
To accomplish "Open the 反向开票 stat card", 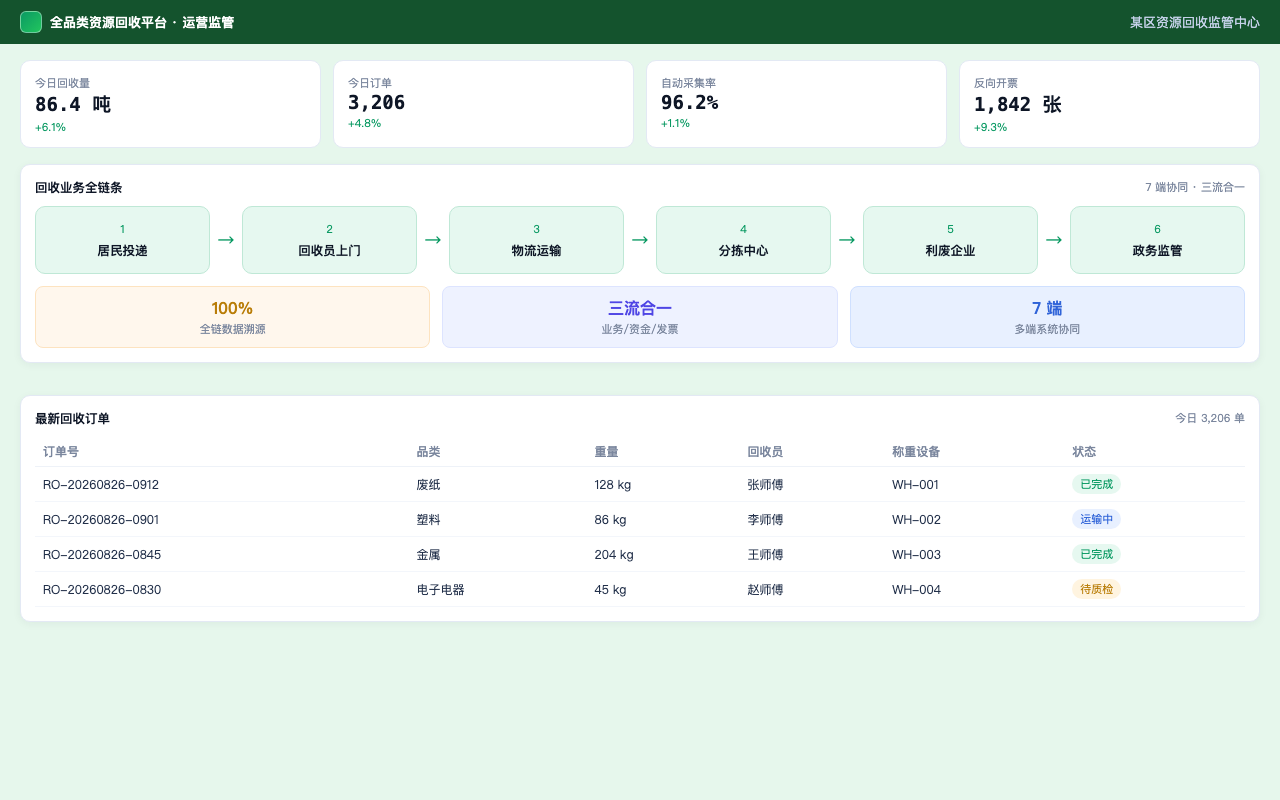I will [x=1109, y=104].
